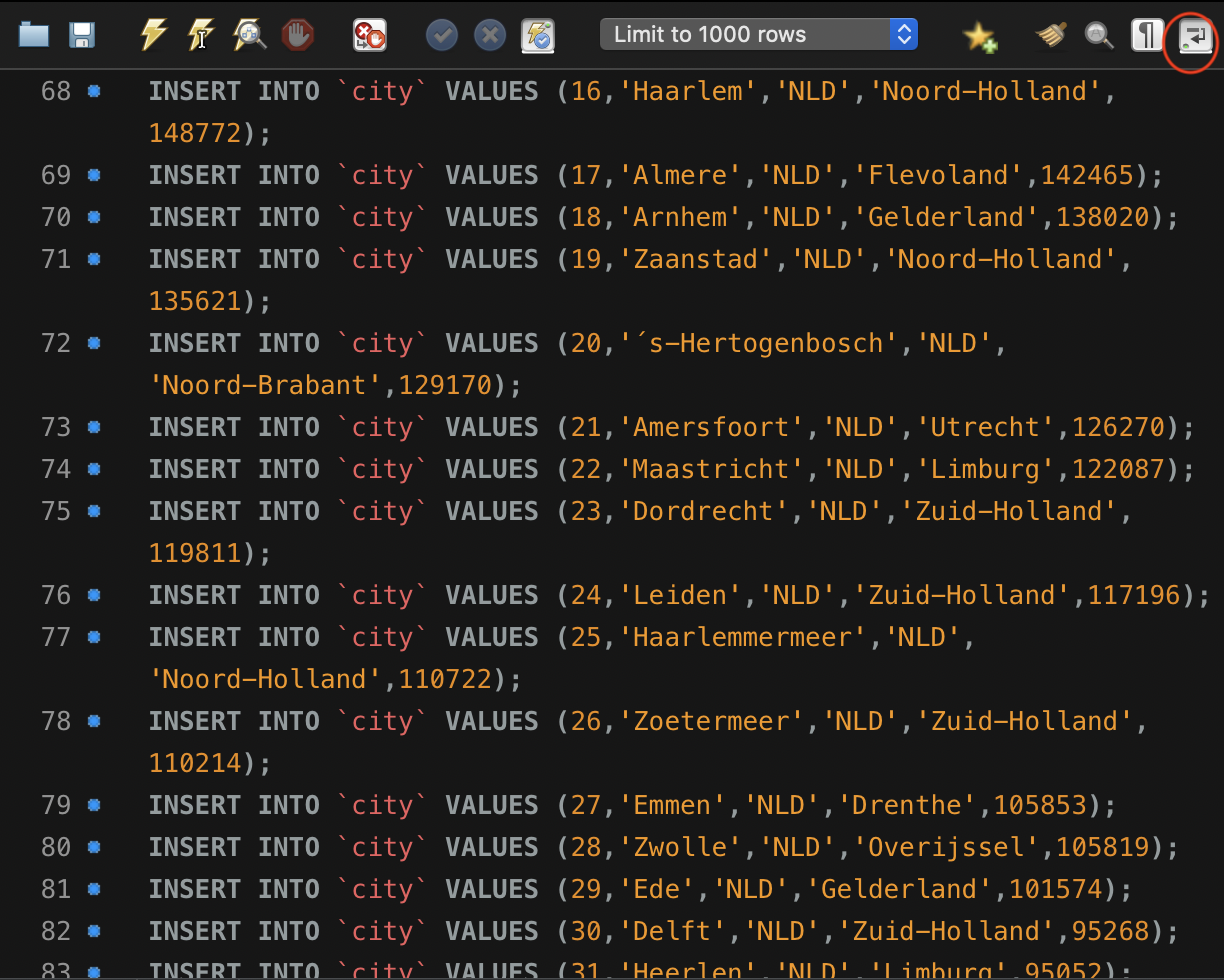The image size is (1224, 980).
Task: Open the Limit to 1000 rows dropdown
Action: click(x=759, y=35)
